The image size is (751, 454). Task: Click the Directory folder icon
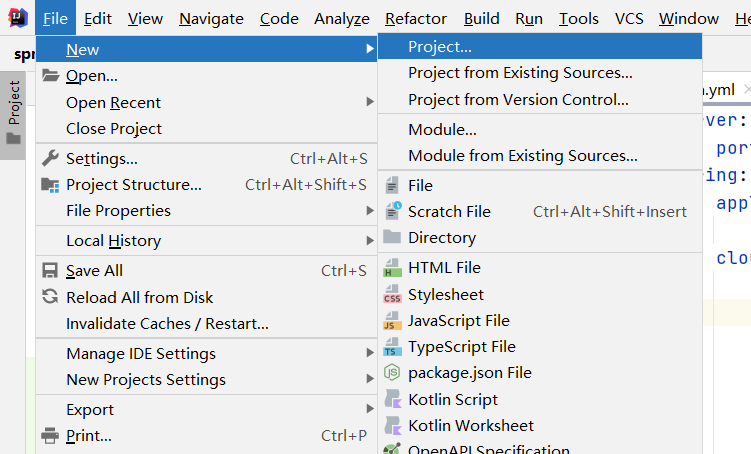pyautogui.click(x=392, y=237)
